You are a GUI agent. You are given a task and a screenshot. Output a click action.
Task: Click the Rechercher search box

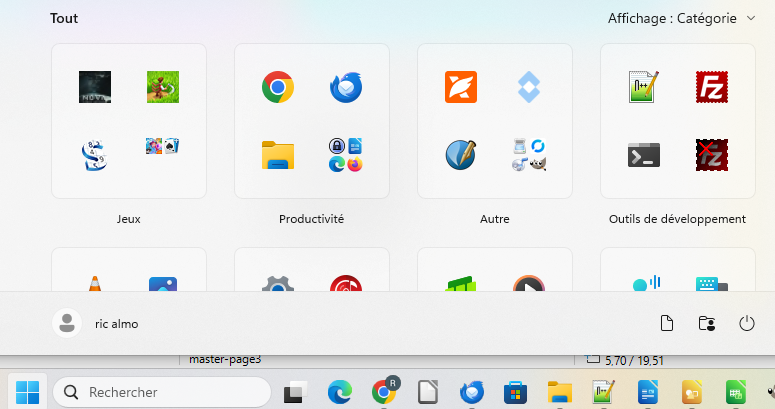(x=162, y=392)
